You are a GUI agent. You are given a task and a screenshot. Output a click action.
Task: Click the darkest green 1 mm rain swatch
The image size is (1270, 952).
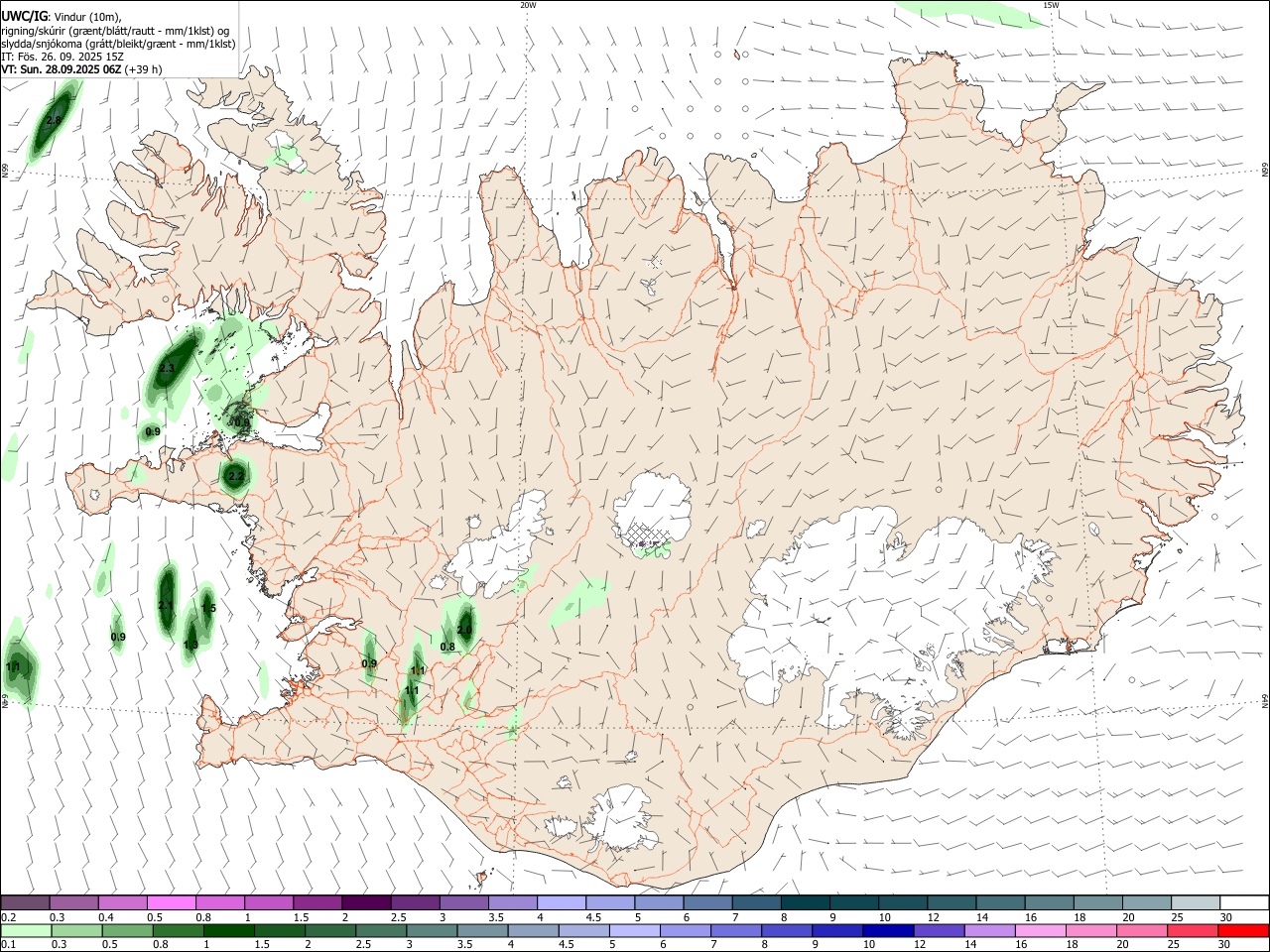coord(229,930)
